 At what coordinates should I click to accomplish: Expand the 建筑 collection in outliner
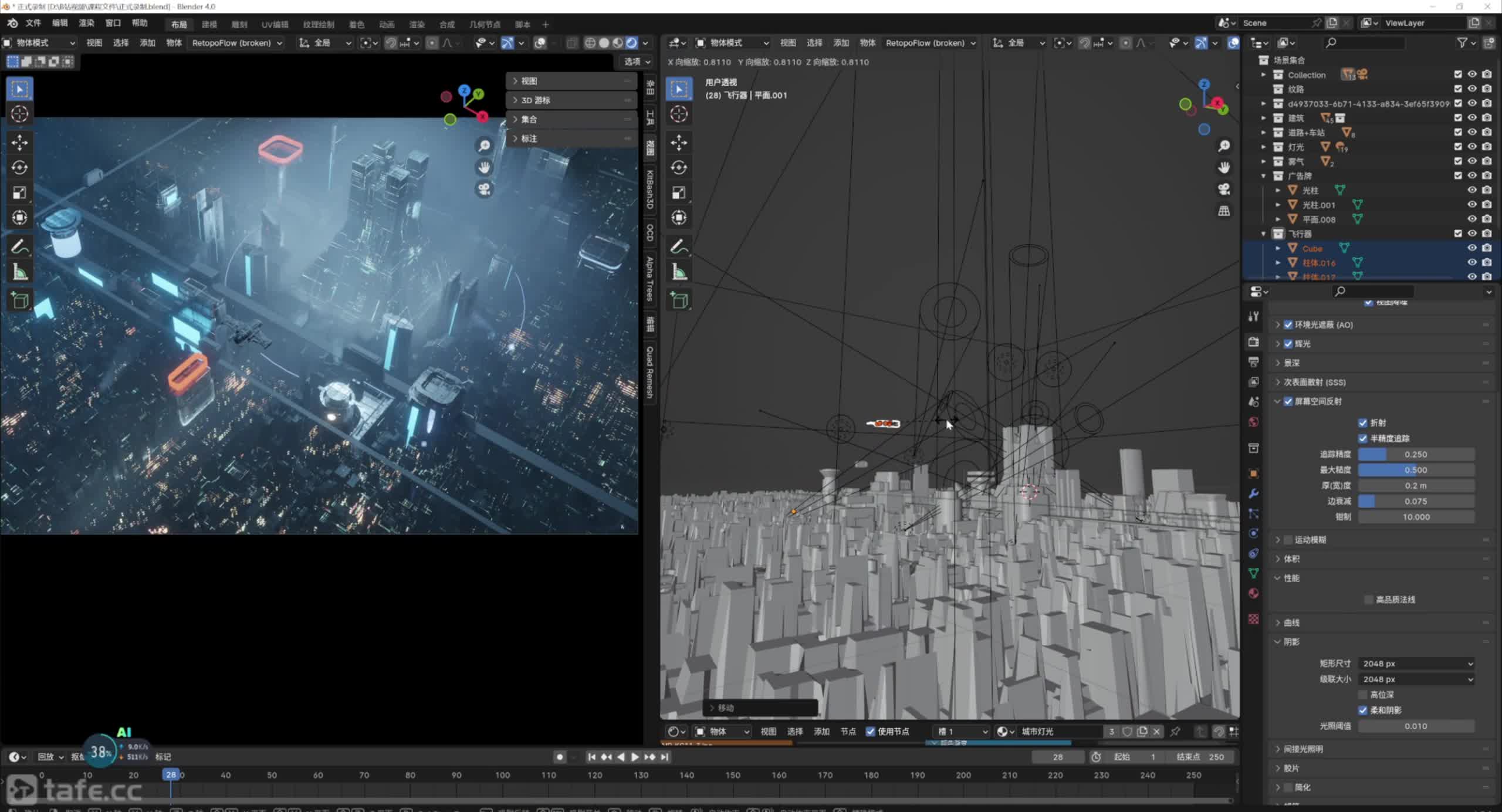pyautogui.click(x=1264, y=118)
